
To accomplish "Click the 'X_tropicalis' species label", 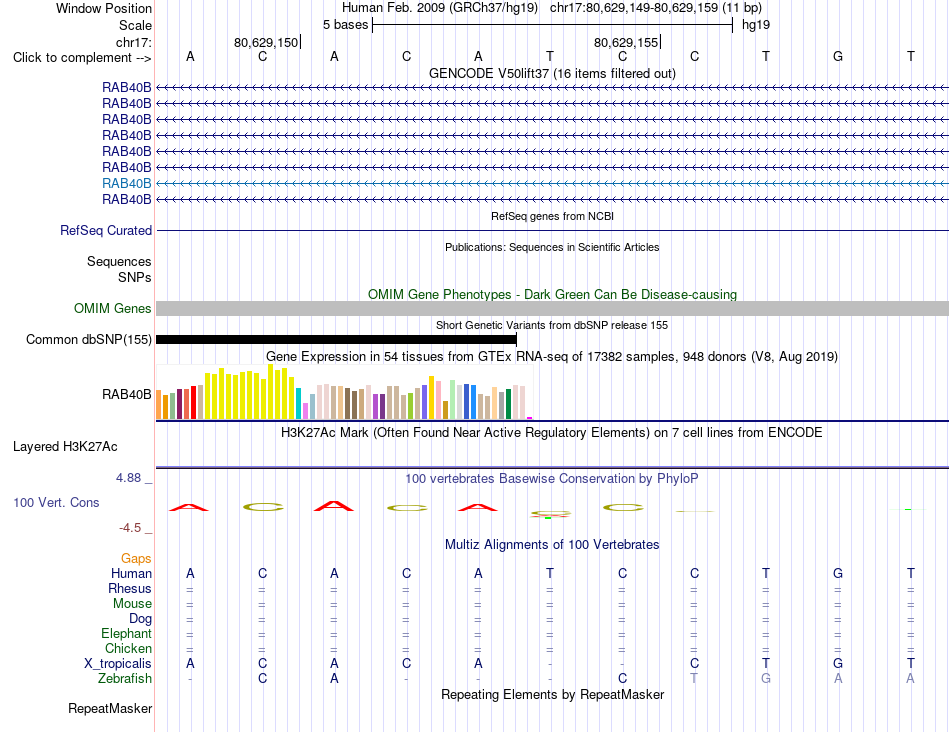I will (118, 664).
